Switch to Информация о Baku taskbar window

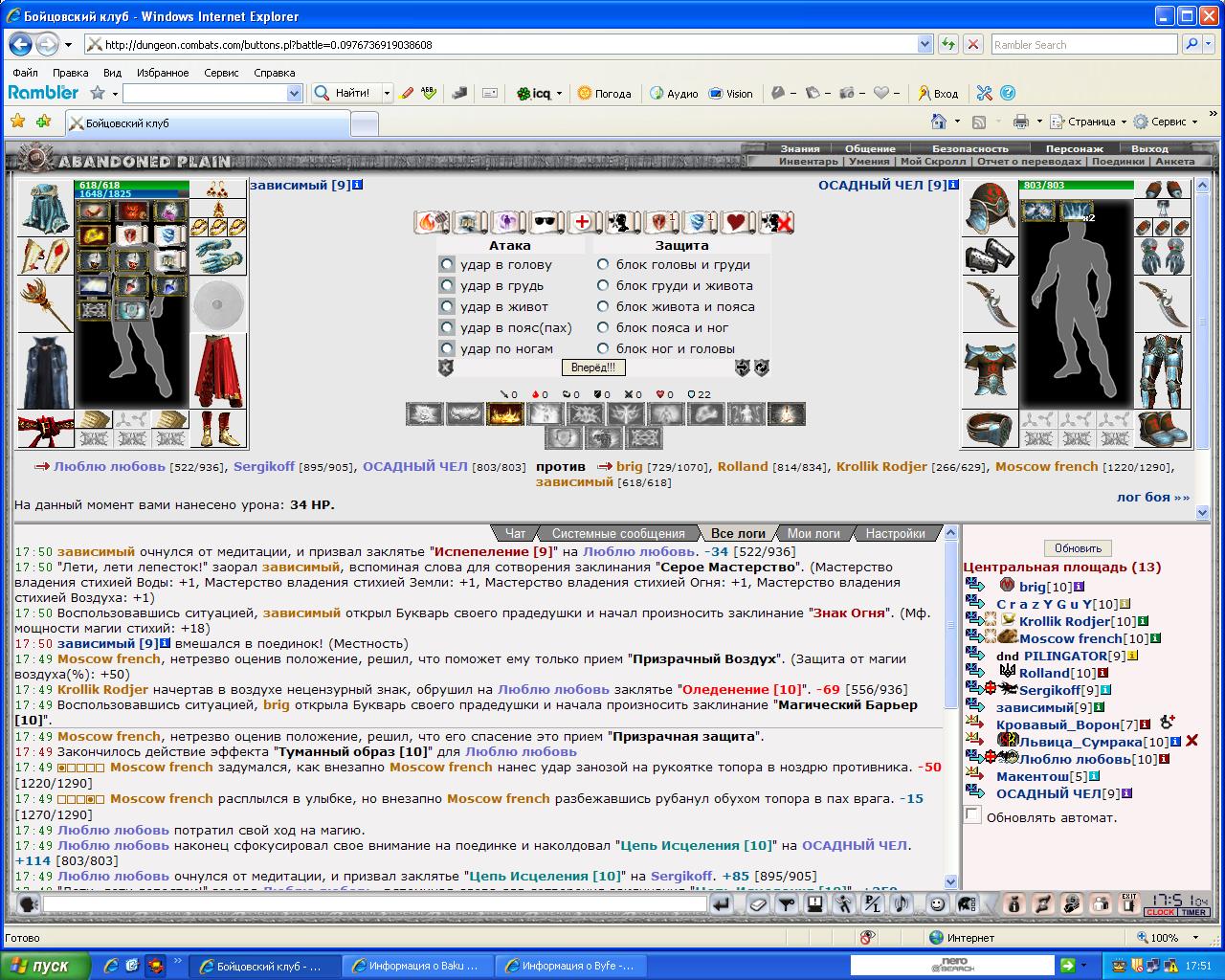[x=416, y=966]
